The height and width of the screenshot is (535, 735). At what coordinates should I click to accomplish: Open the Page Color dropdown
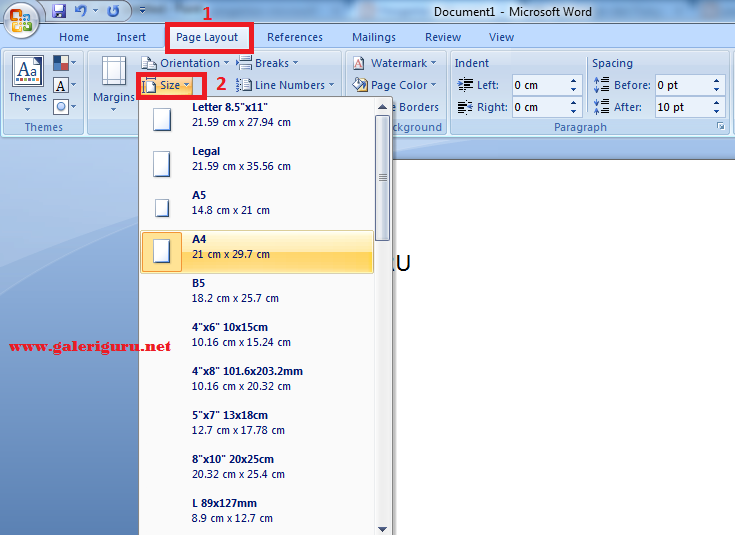click(395, 85)
